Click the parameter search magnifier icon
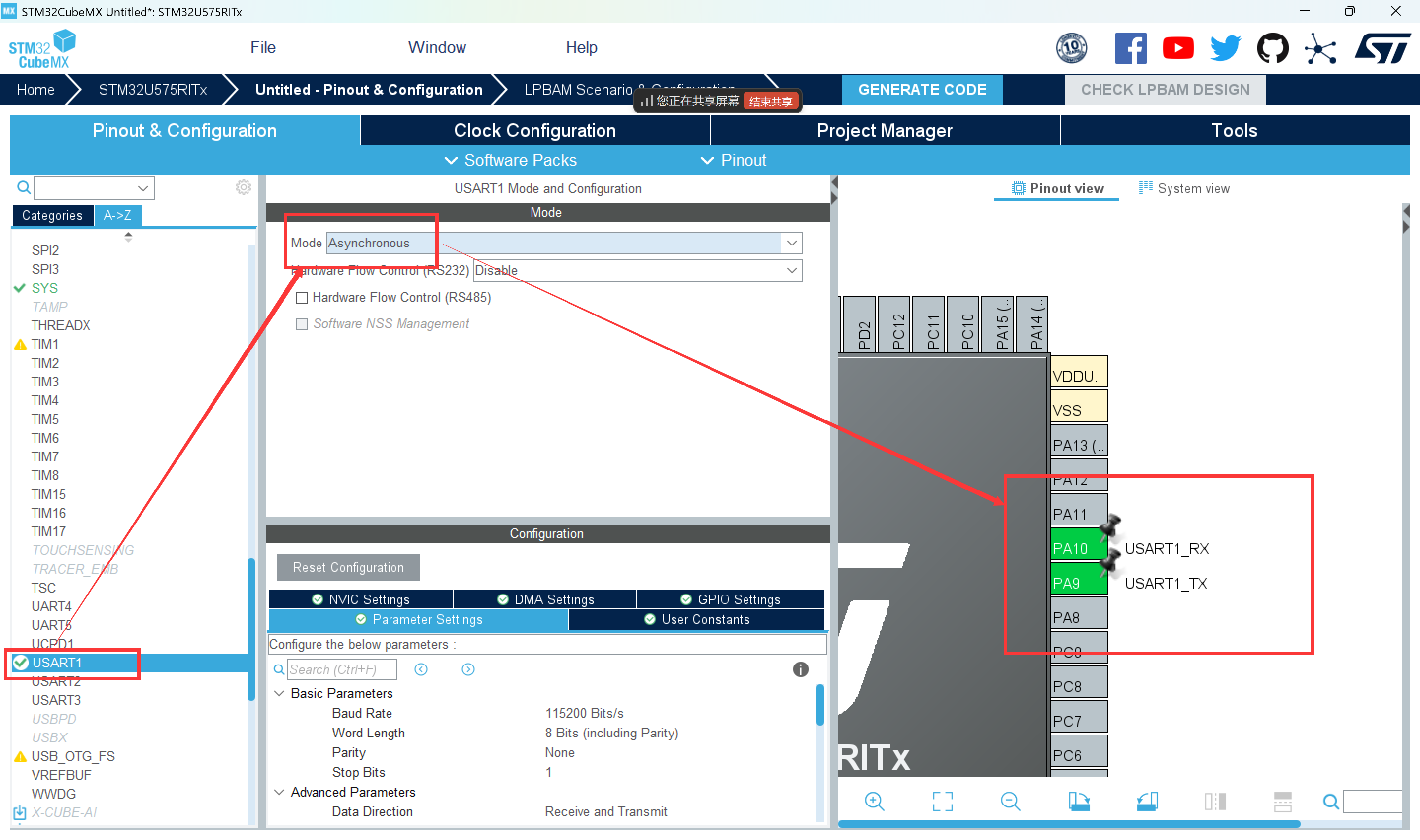Image resolution: width=1420 pixels, height=840 pixels. [x=279, y=669]
